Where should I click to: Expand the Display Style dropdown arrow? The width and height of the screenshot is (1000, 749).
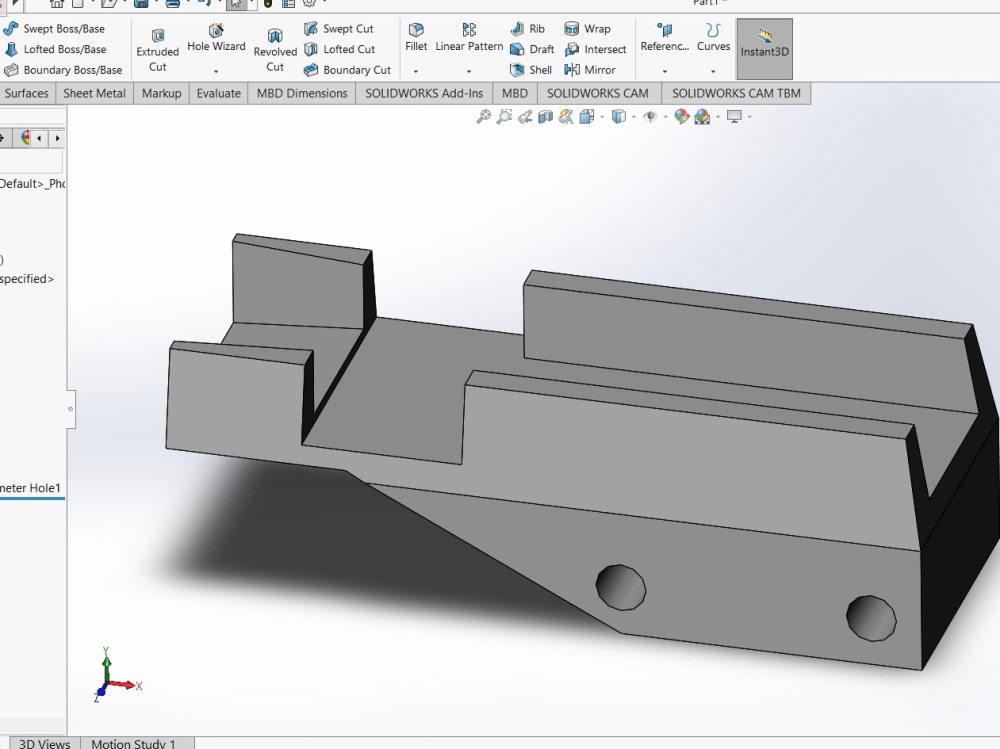coord(633,117)
